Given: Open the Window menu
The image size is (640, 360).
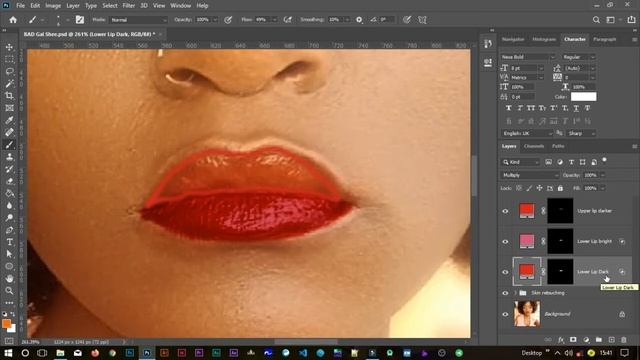Looking at the screenshot, I should click(180, 6).
